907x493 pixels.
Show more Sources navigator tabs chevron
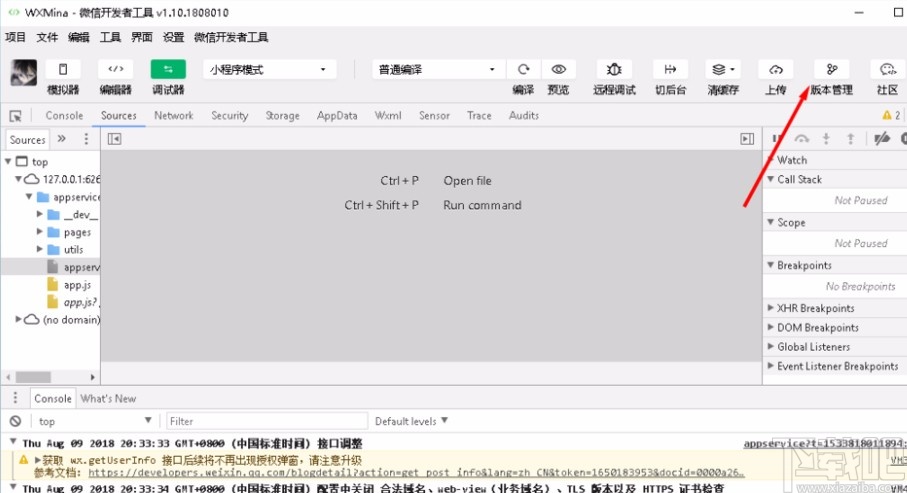pos(62,139)
